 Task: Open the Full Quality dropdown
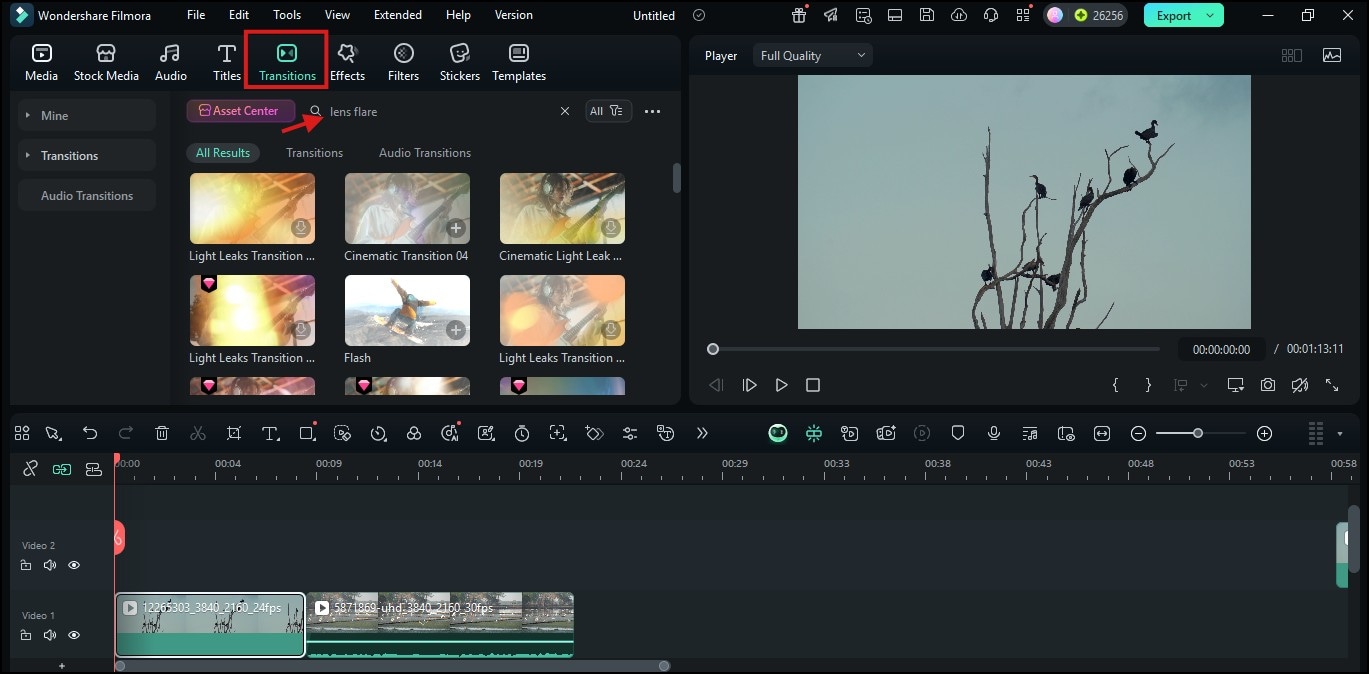click(x=812, y=56)
